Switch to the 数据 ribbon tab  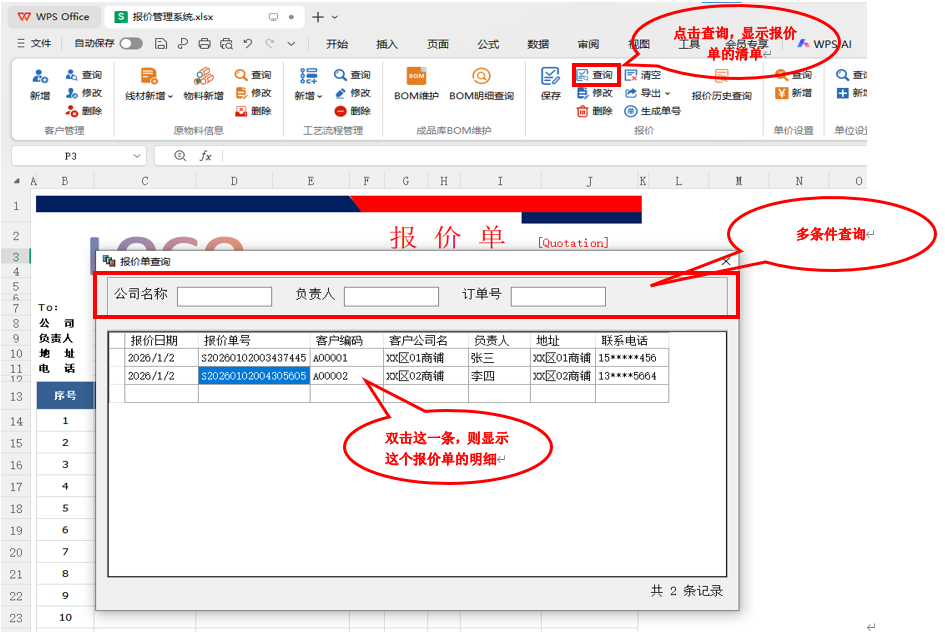point(538,44)
